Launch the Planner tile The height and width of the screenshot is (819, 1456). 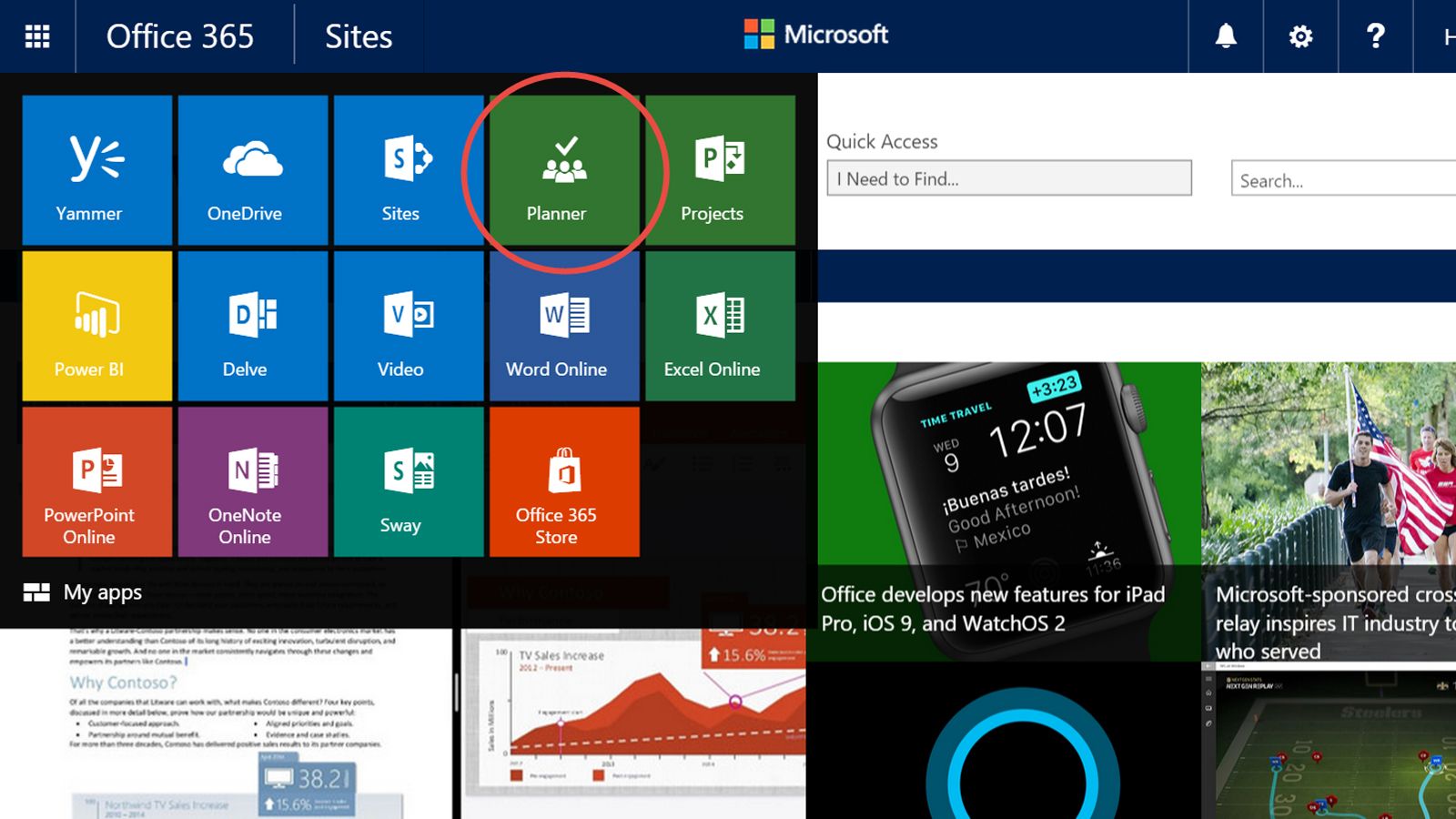(564, 170)
